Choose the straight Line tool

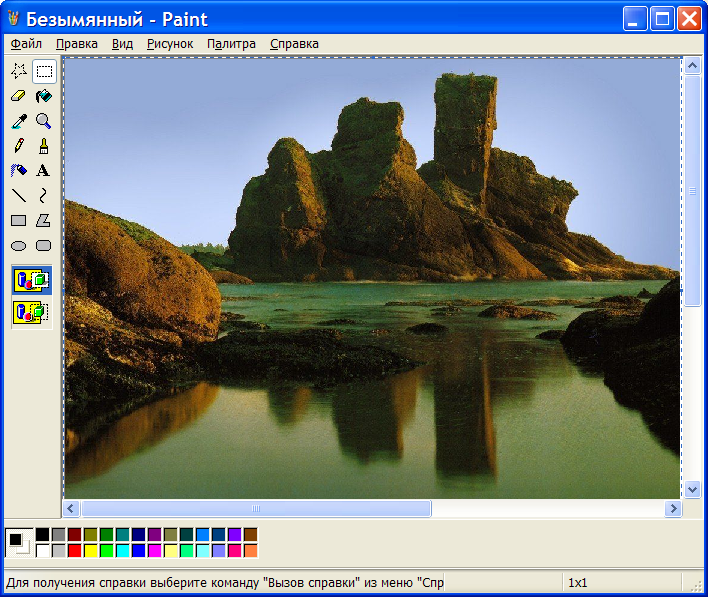(x=19, y=196)
